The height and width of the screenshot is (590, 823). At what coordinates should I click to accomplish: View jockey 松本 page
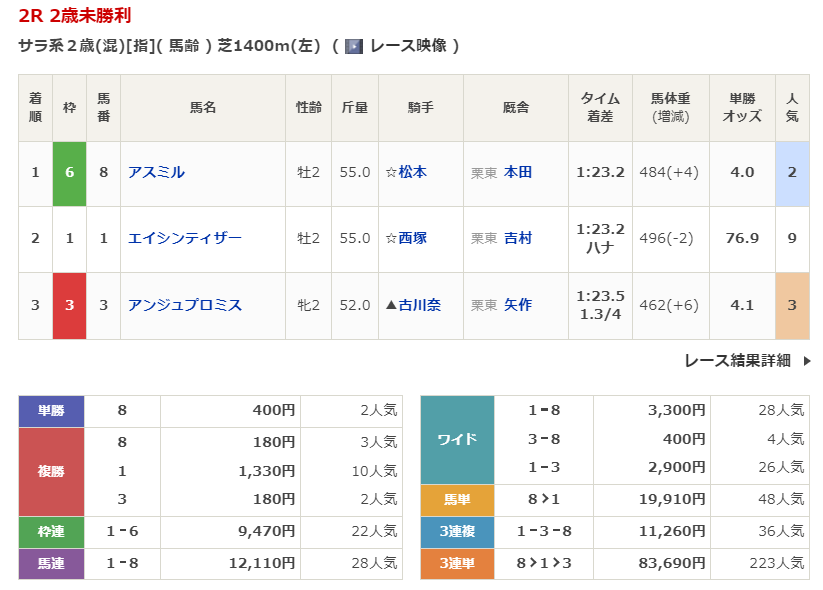click(x=412, y=172)
